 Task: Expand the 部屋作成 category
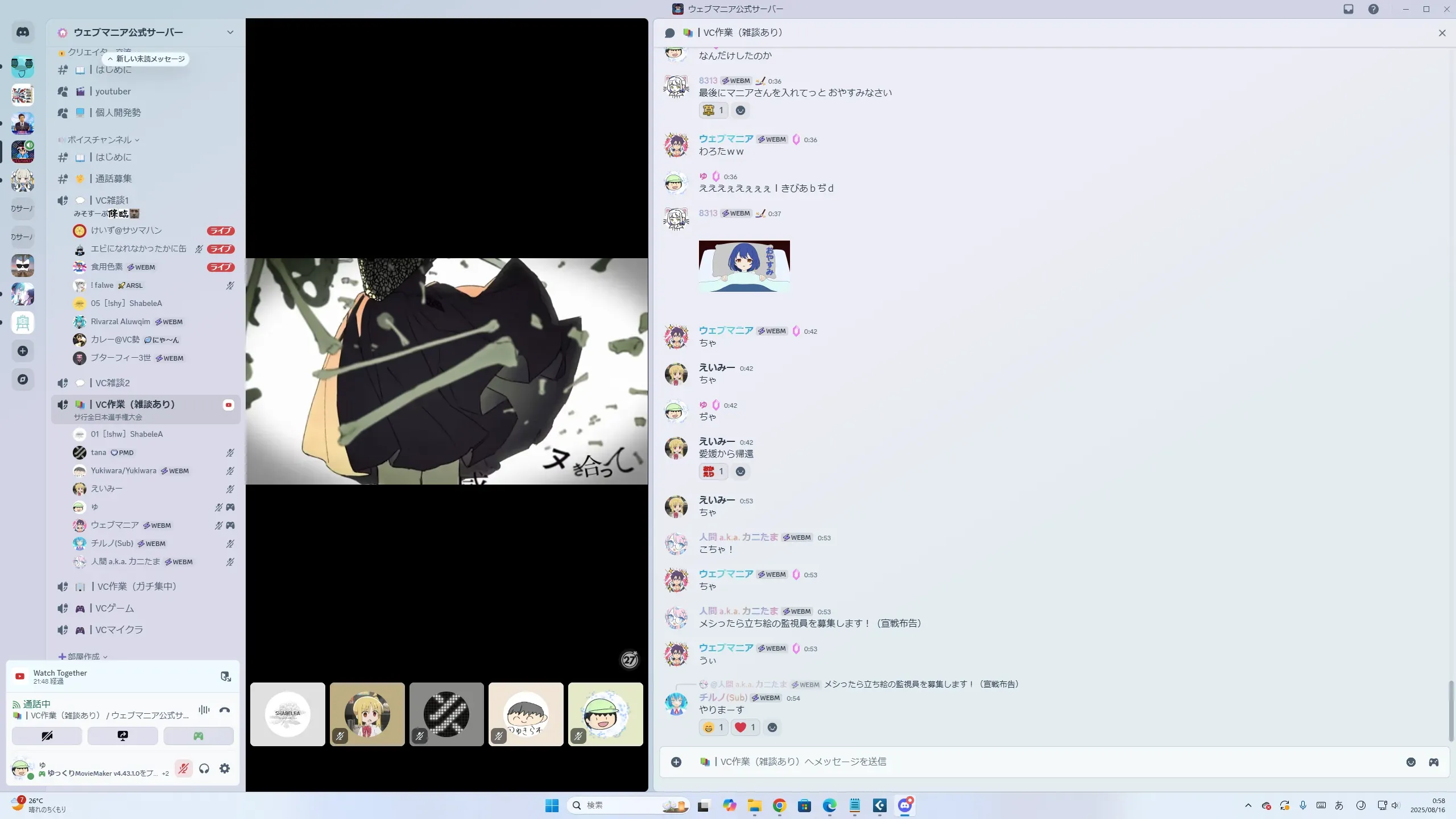coord(84,656)
